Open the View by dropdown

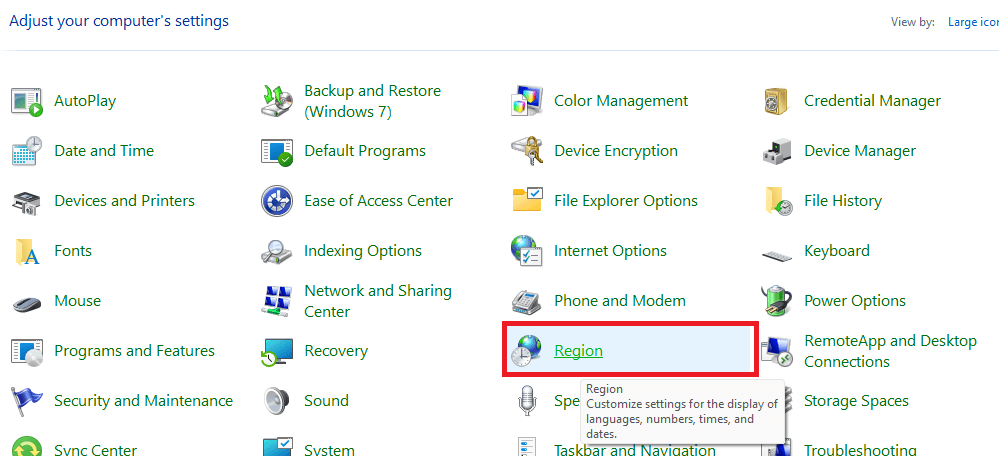coord(972,21)
